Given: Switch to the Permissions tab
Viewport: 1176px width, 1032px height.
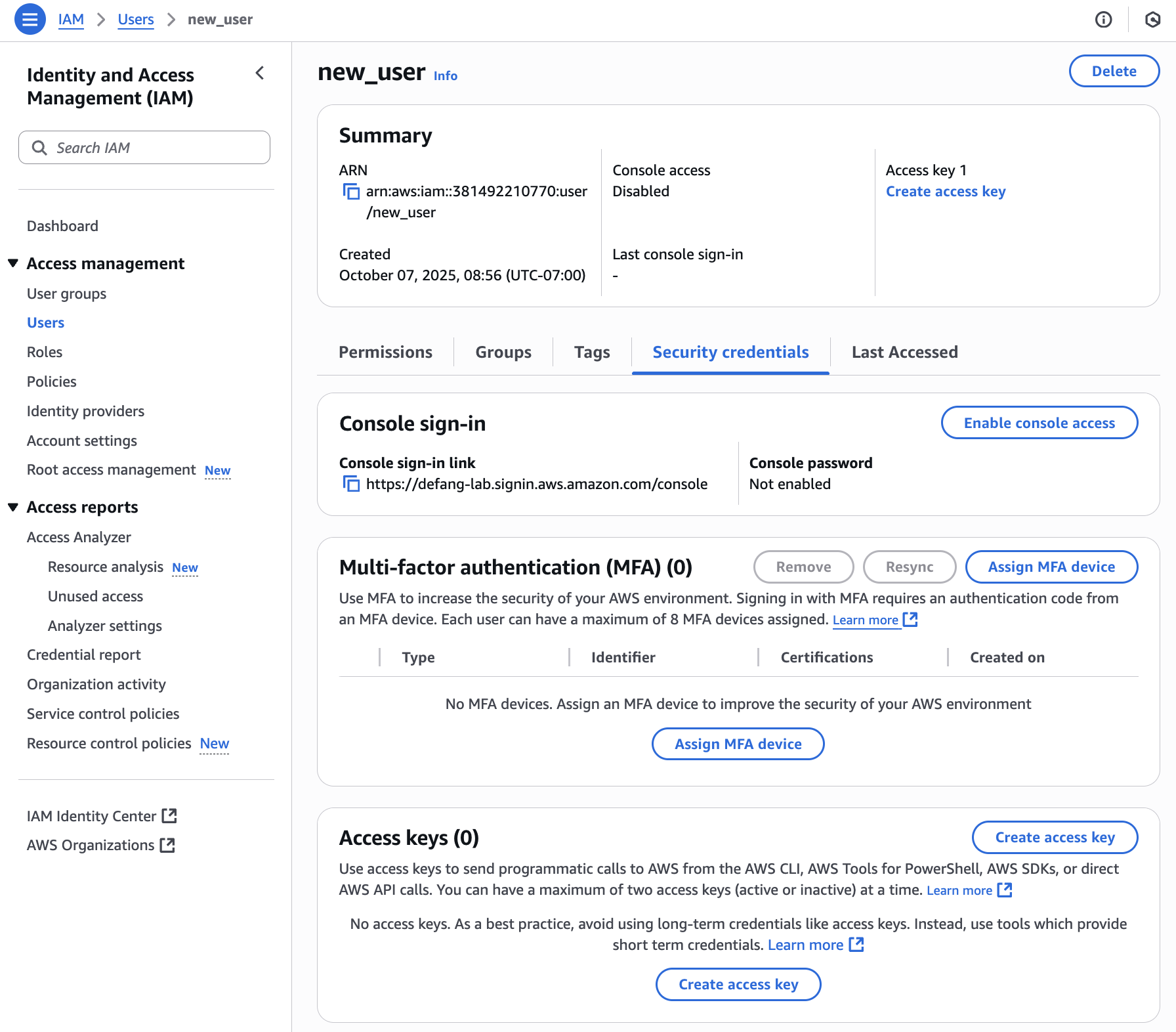Looking at the screenshot, I should click(x=385, y=353).
